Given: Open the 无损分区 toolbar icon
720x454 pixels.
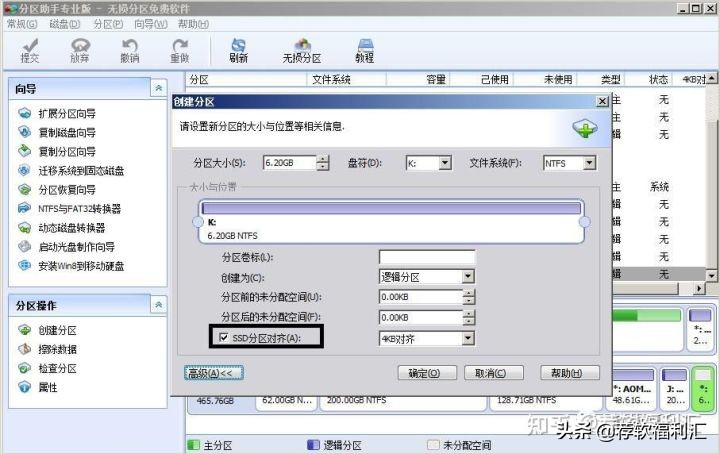Looking at the screenshot, I should coord(302,50).
